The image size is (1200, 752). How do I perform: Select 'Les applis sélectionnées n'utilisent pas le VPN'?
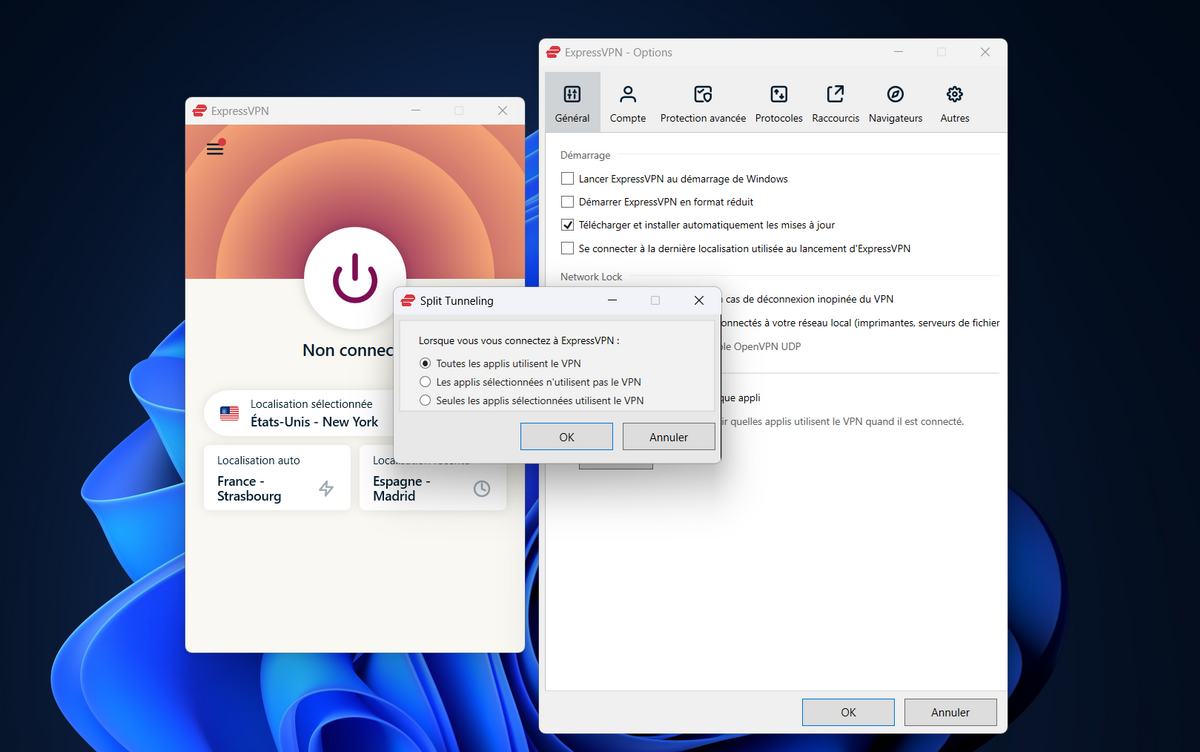pos(425,381)
